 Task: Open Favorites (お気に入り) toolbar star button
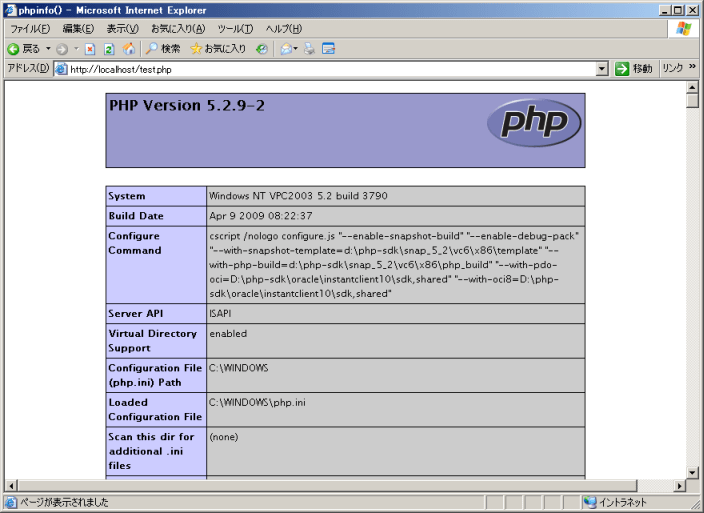point(218,48)
